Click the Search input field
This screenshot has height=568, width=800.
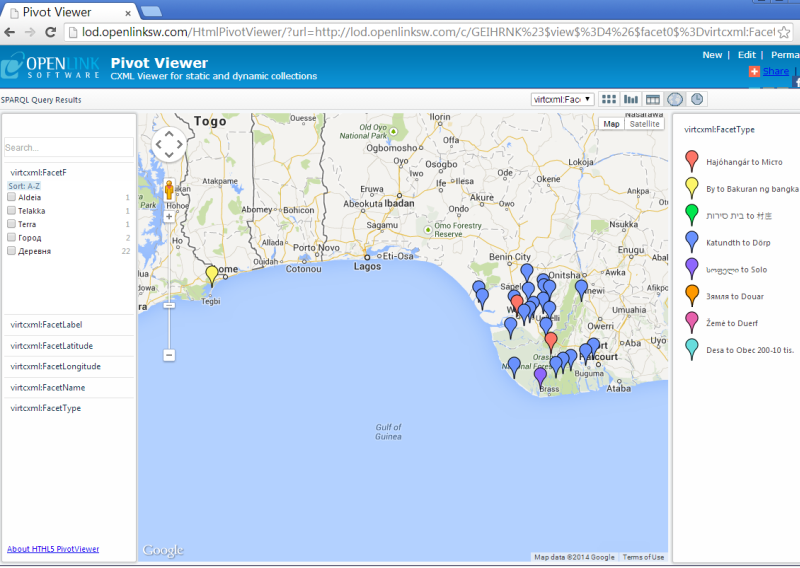point(68,147)
